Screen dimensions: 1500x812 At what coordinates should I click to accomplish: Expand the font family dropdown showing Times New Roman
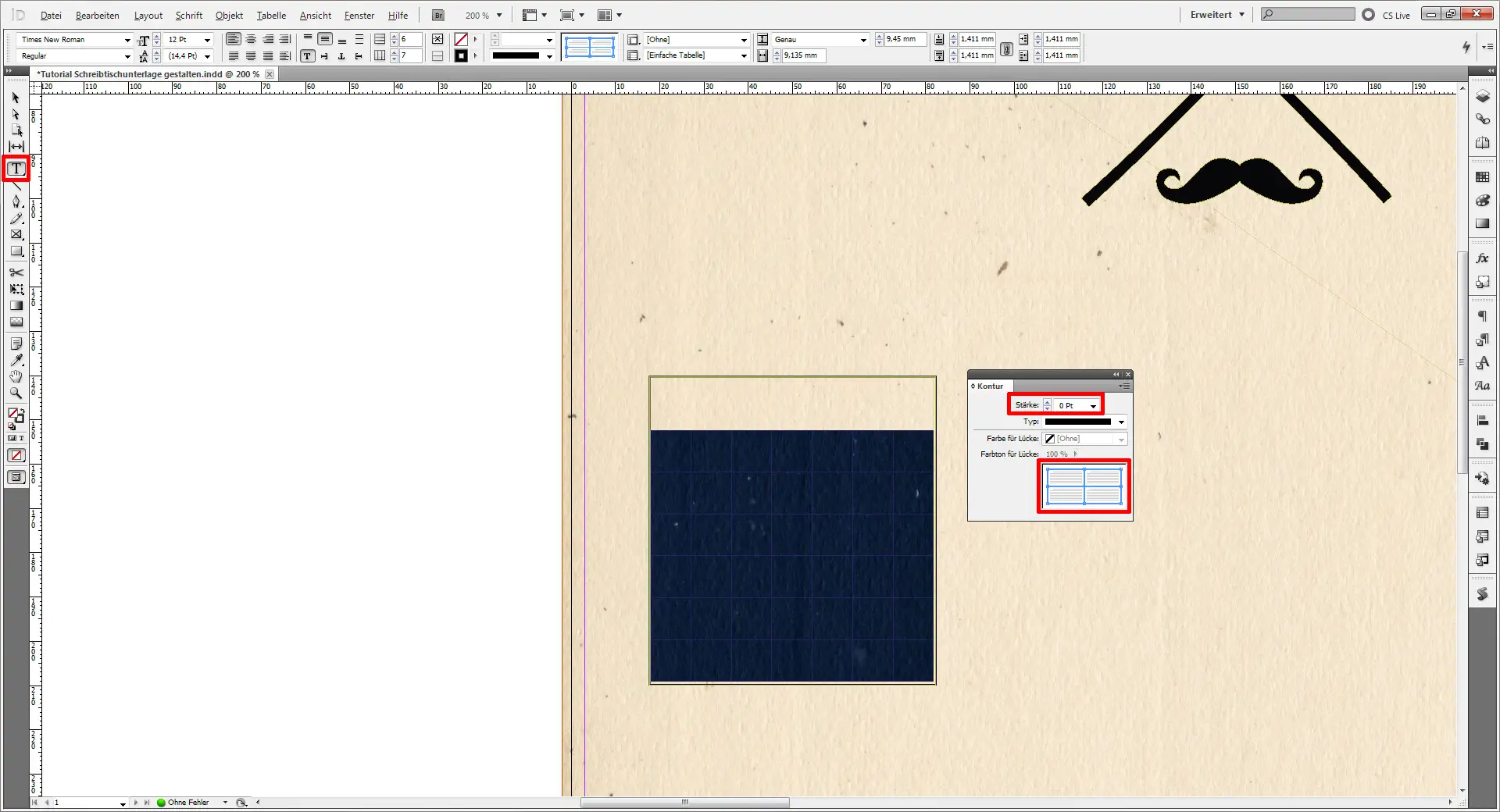click(127, 39)
